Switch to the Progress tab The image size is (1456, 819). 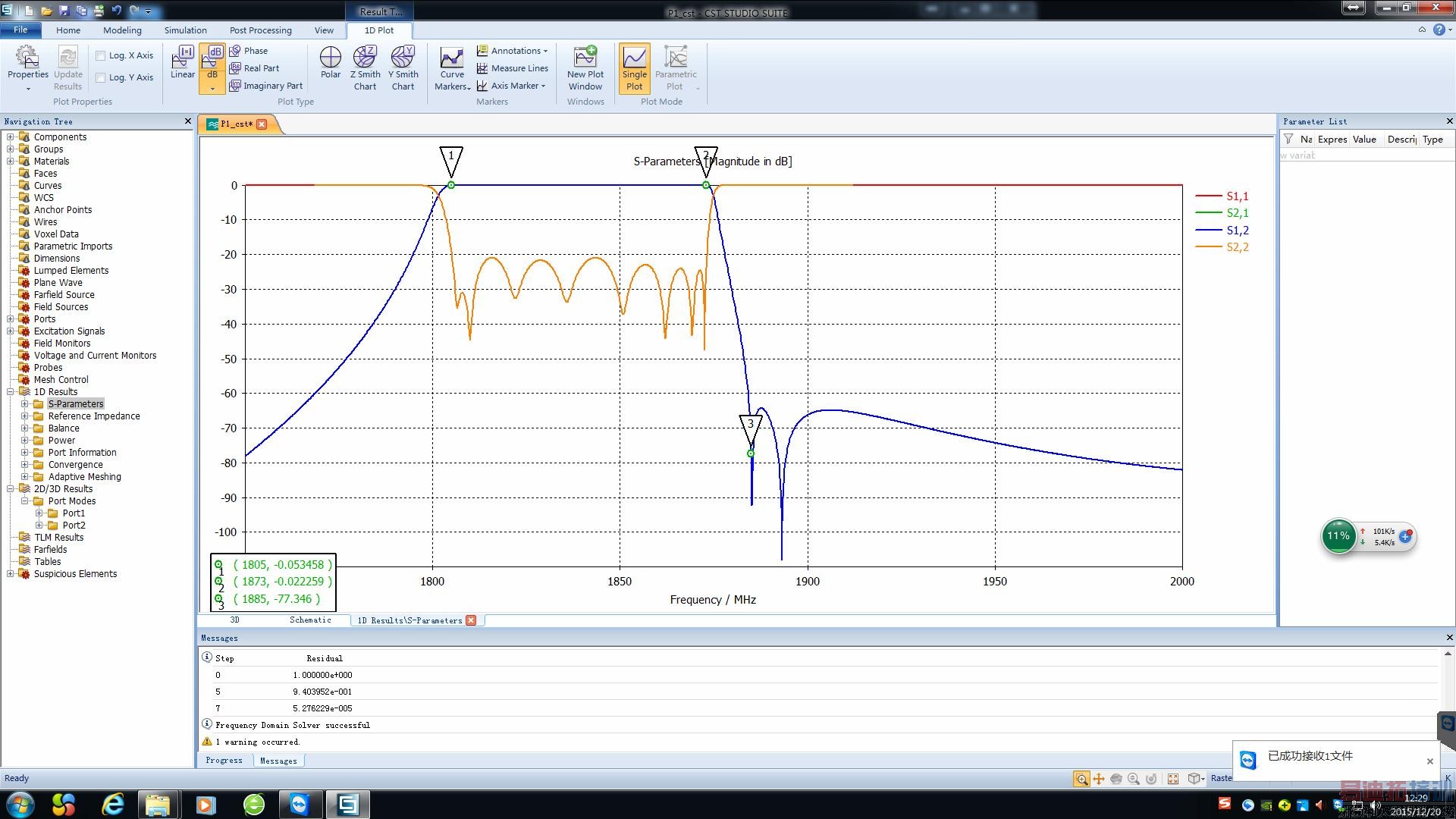[224, 761]
